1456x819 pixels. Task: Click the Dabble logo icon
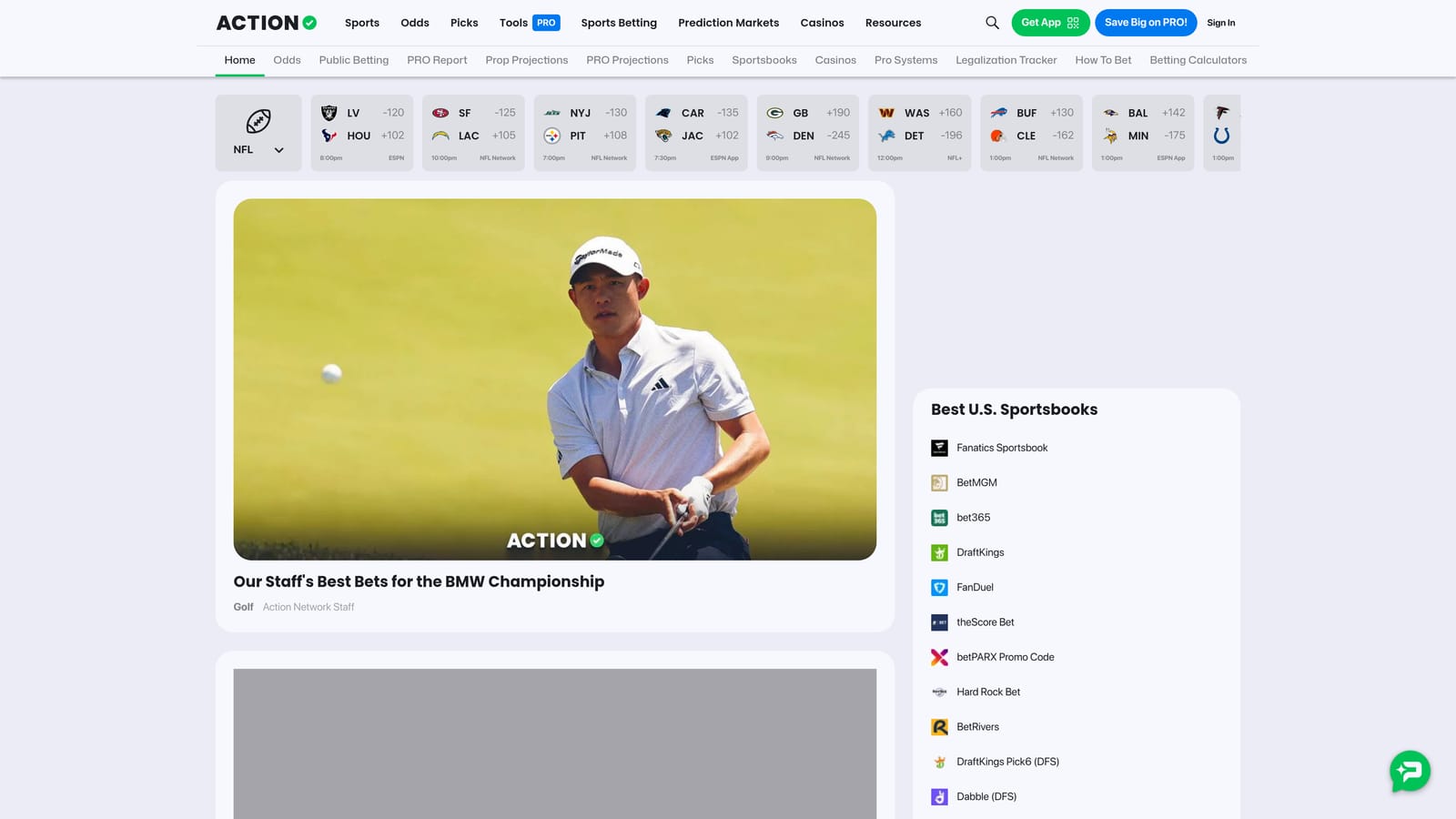tap(939, 797)
